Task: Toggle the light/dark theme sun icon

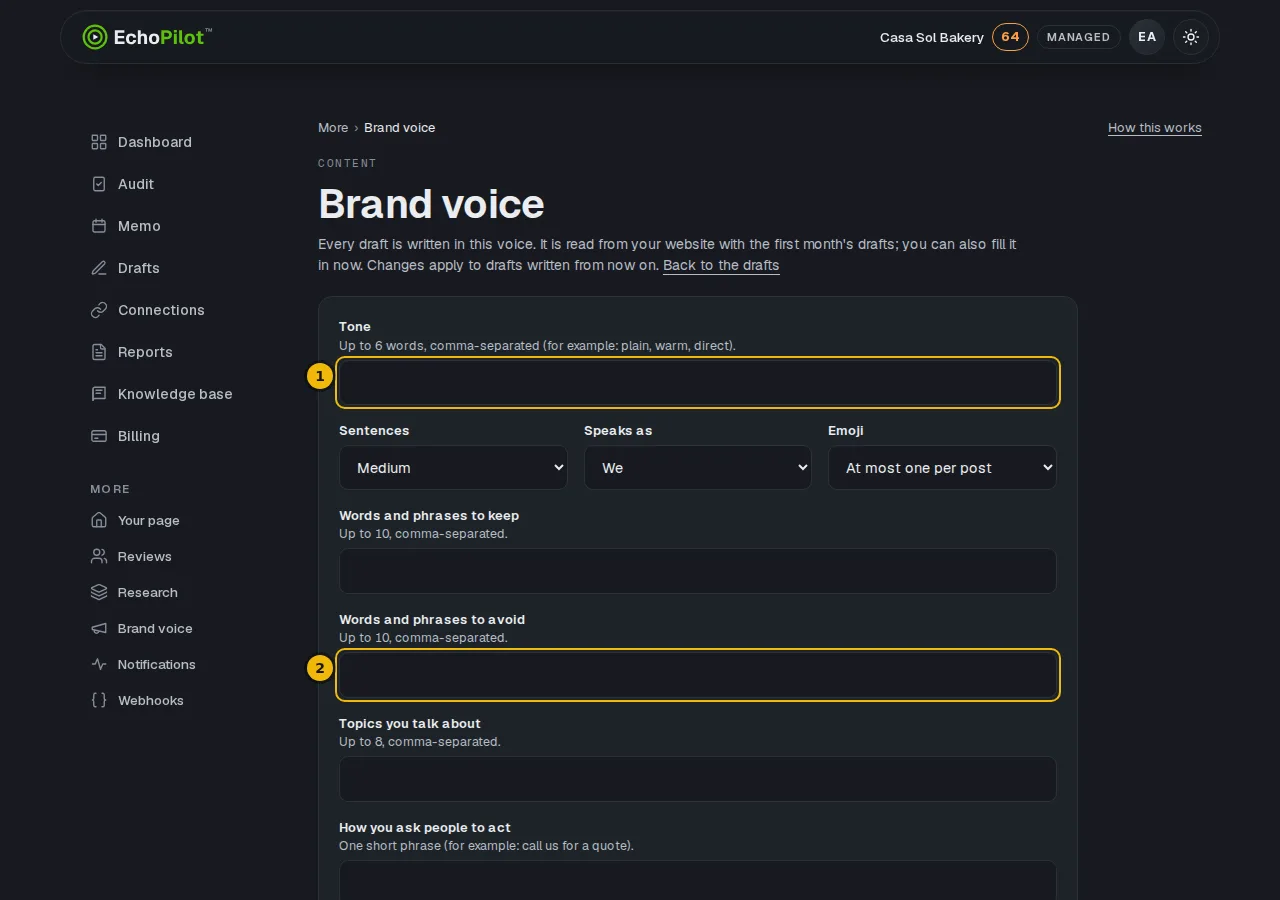Action: 1191,37
